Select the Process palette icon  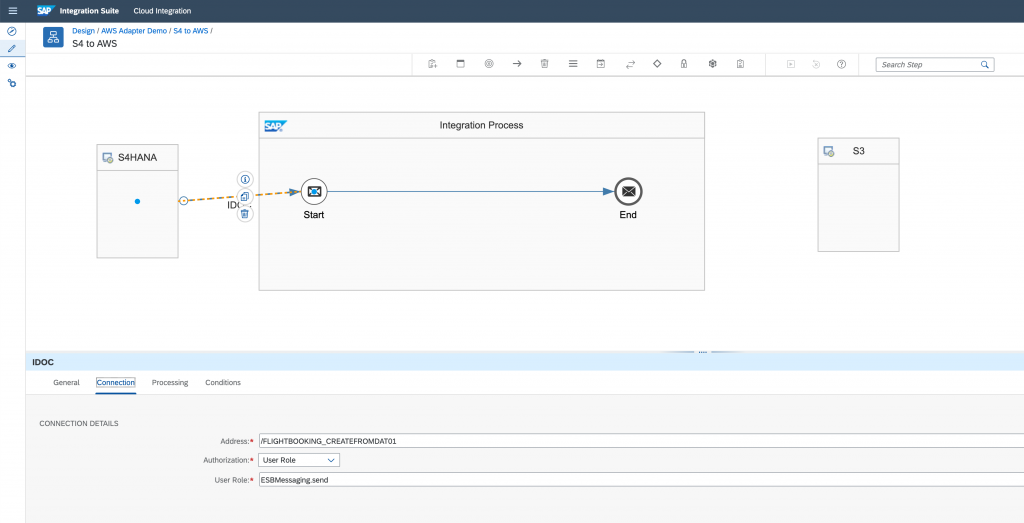click(x=488, y=64)
